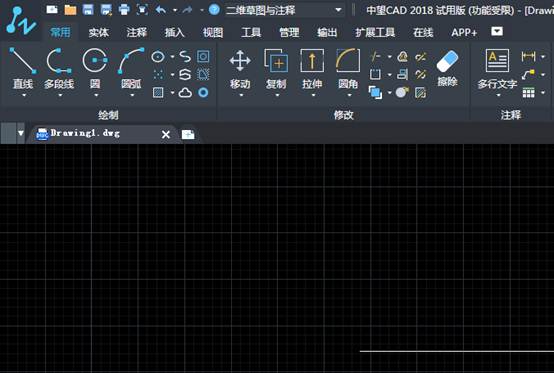Click the Redo arrow icon
Screen dimensions: 554x373
point(188,10)
